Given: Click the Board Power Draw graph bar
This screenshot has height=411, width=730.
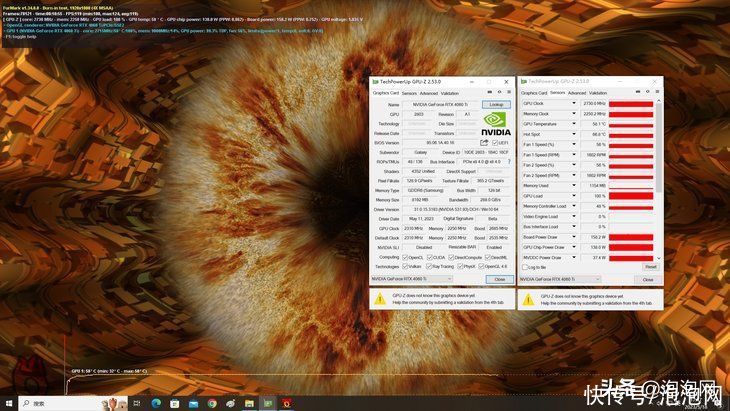Looking at the screenshot, I should click(x=631, y=237).
